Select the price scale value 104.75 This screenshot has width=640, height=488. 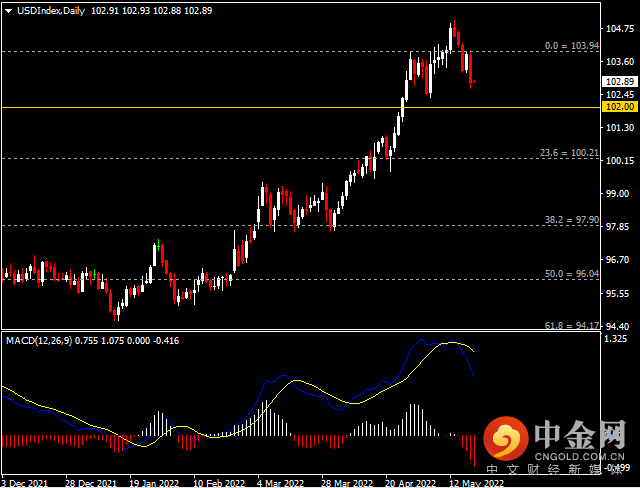620,29
